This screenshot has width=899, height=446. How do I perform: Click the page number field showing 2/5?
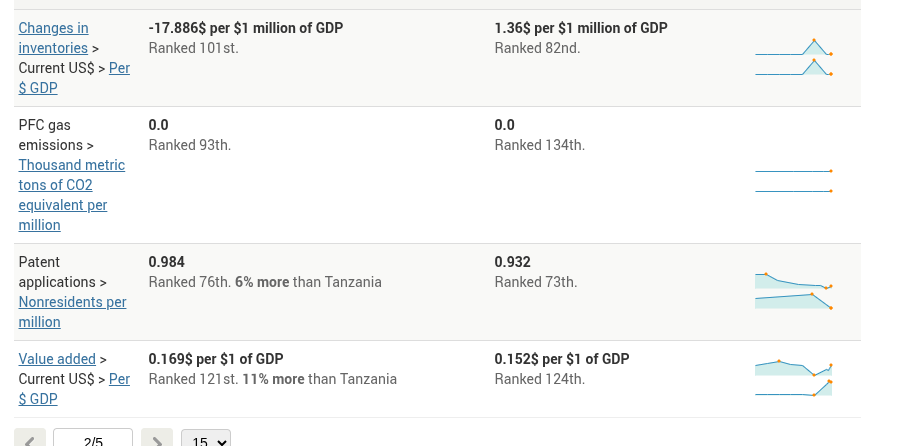coord(93,439)
